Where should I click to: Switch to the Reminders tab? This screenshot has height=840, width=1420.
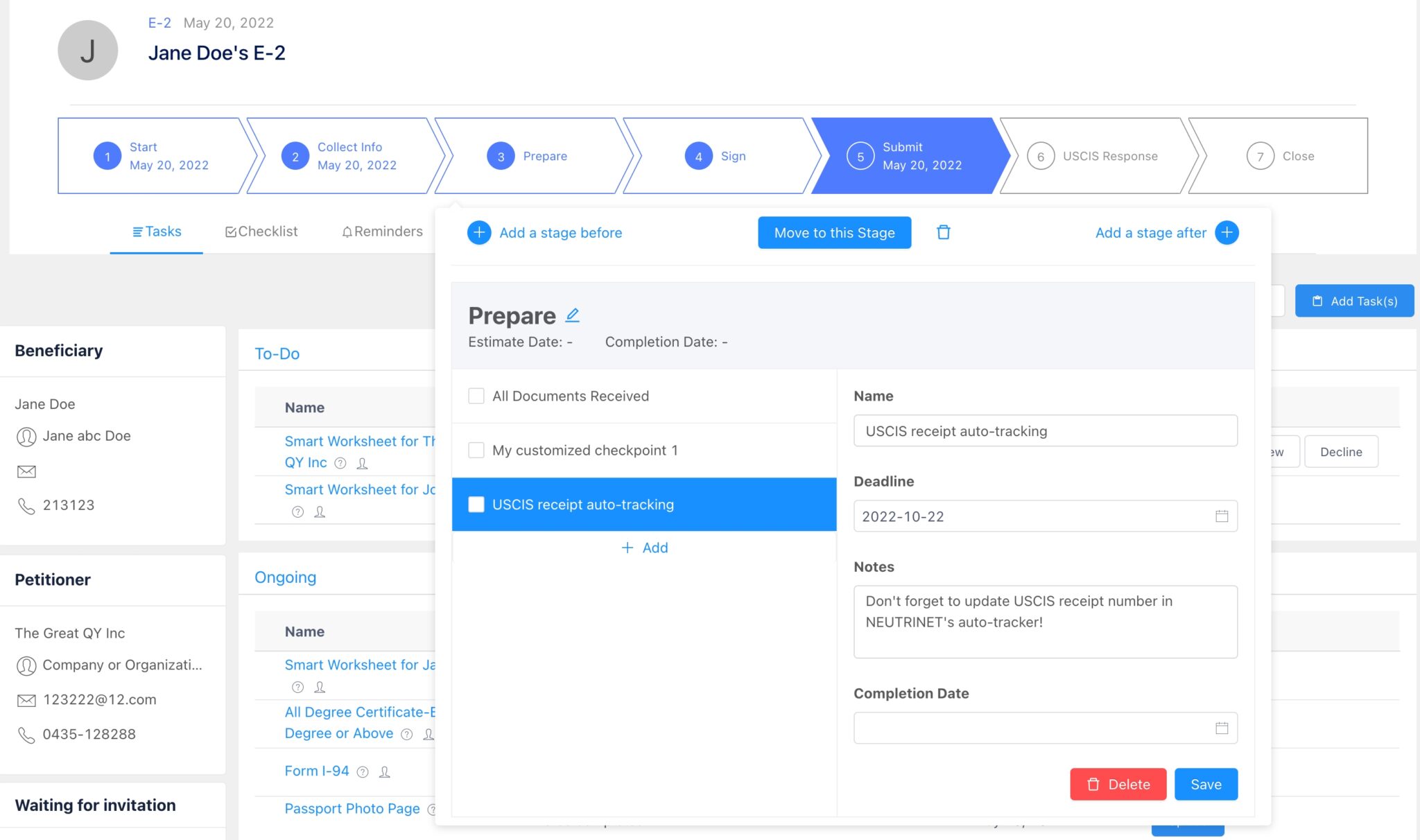pyautogui.click(x=381, y=231)
